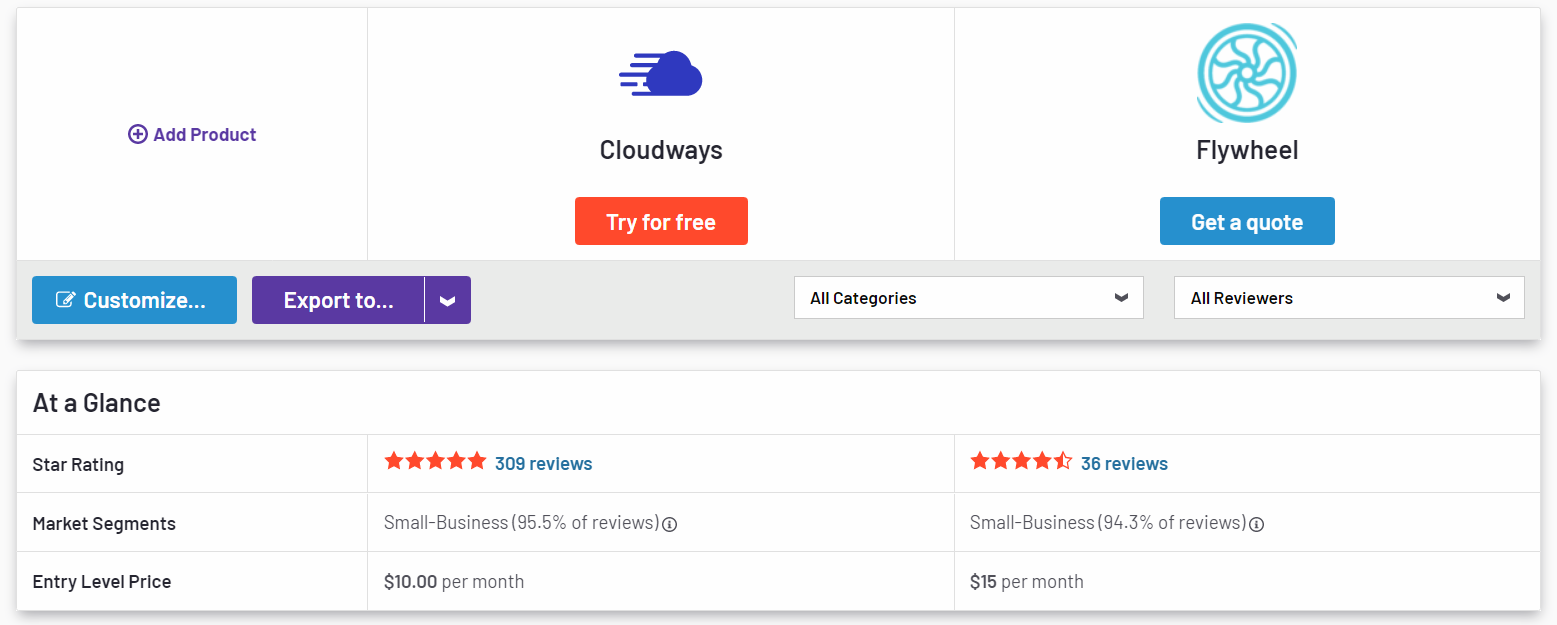The height and width of the screenshot is (625, 1557).
Task: Open the All Reviewers dropdown
Action: 1349,298
